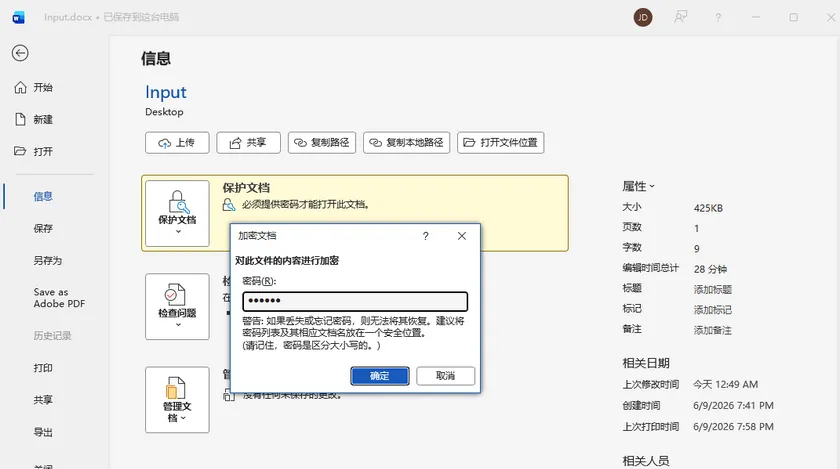Click the help question mark in 加密文档 dialog
Image resolution: width=840 pixels, height=469 pixels.
(x=425, y=236)
